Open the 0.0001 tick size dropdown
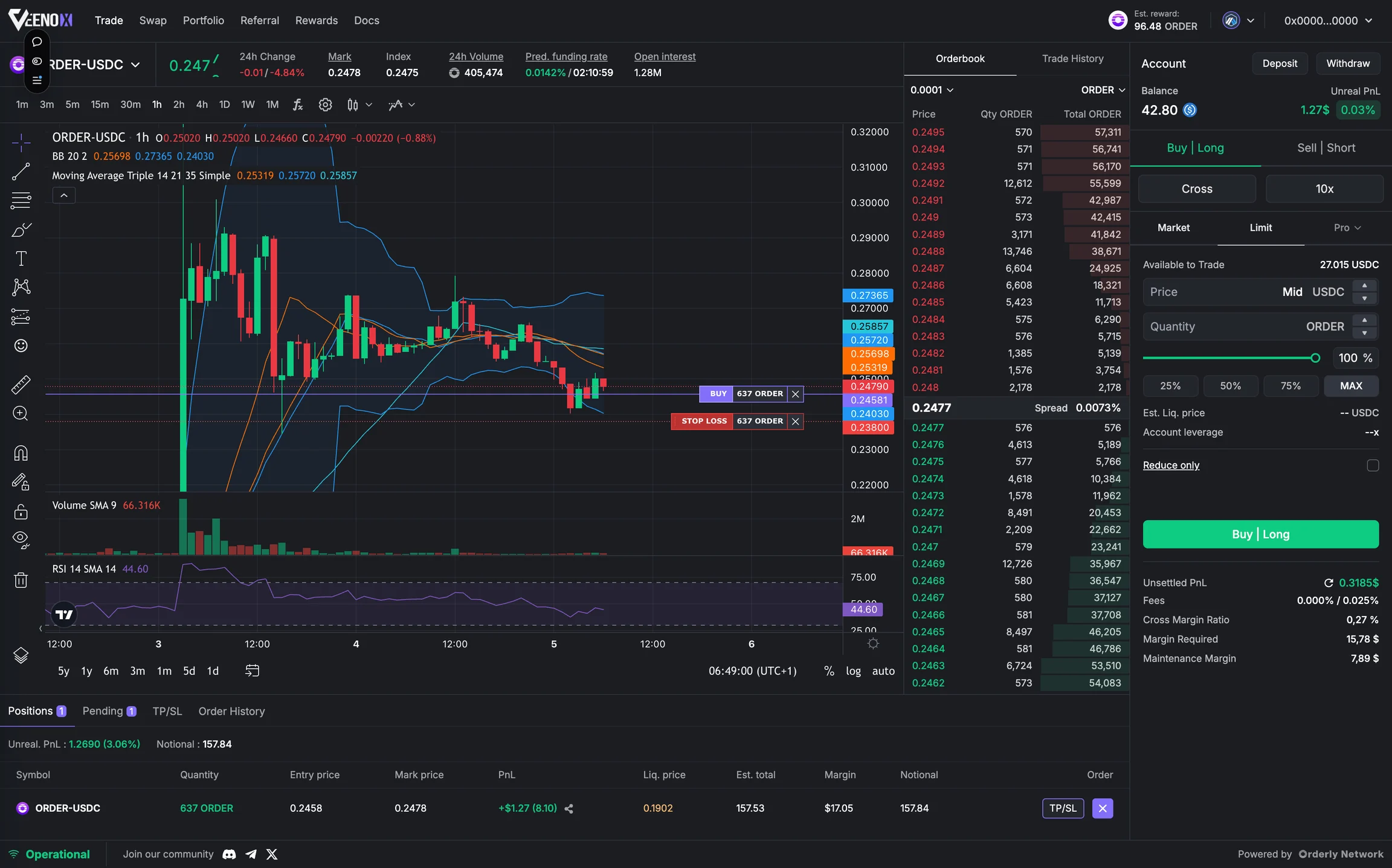The height and width of the screenshot is (868, 1392). [x=932, y=90]
